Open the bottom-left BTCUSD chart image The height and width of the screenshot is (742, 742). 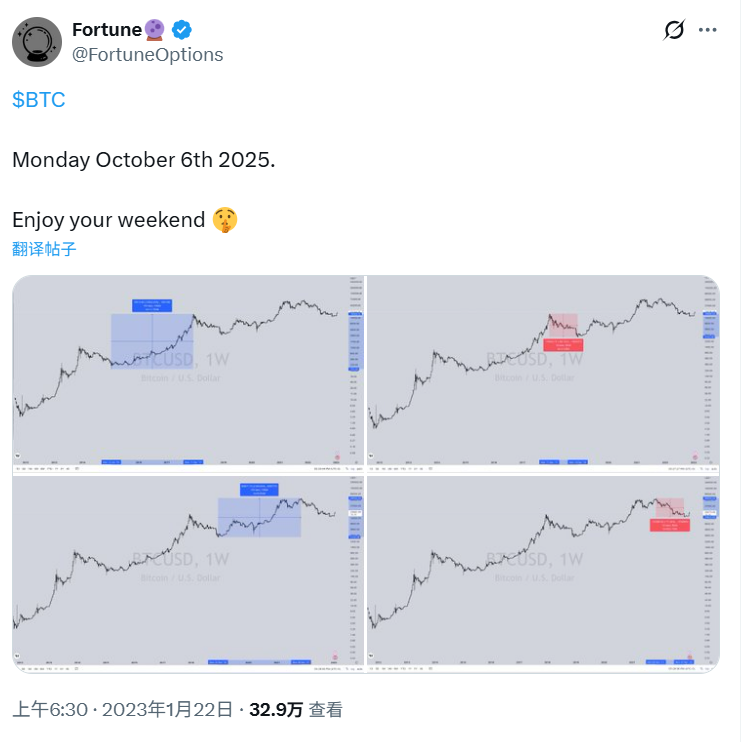(x=189, y=572)
